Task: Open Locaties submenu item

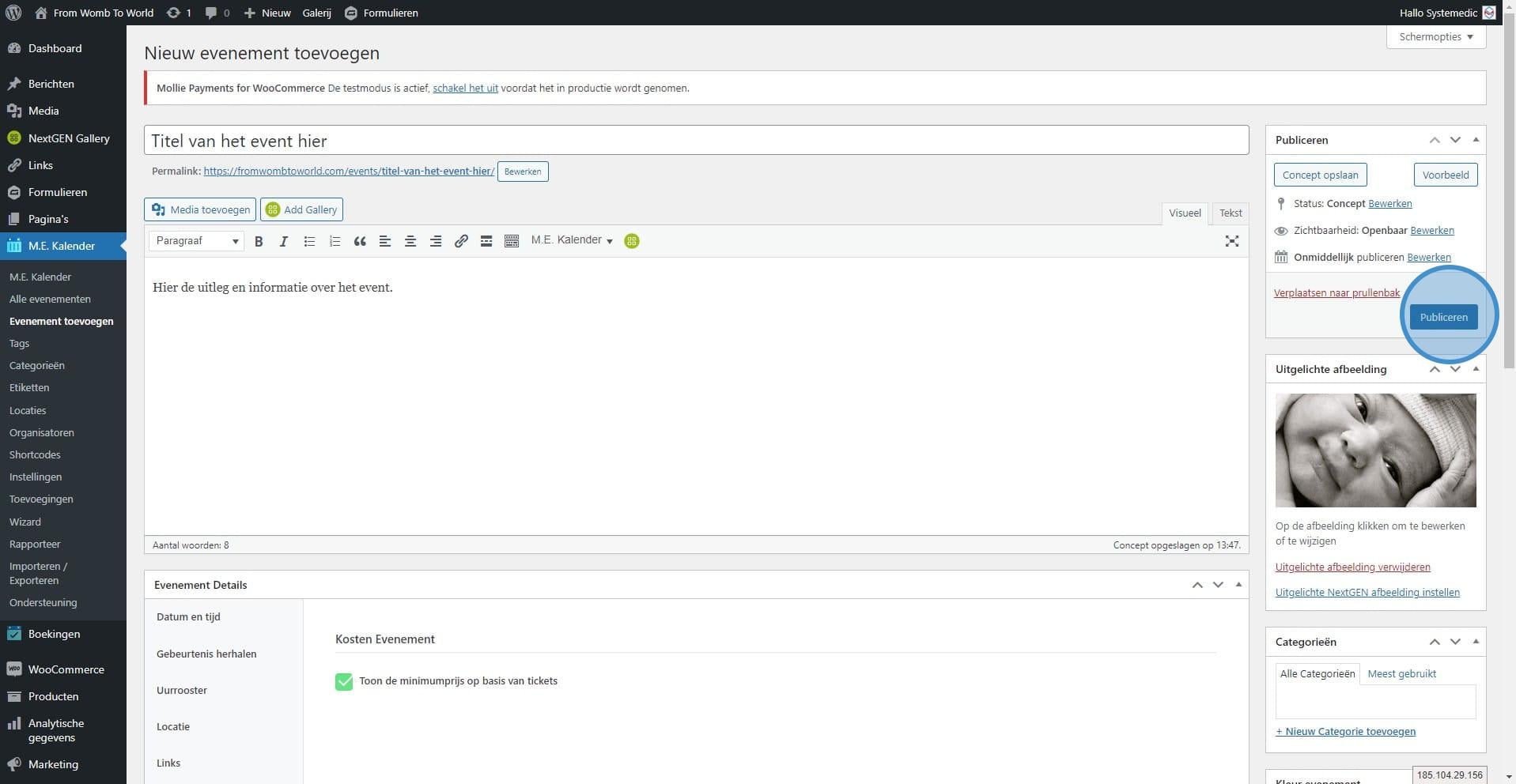Action: point(28,410)
